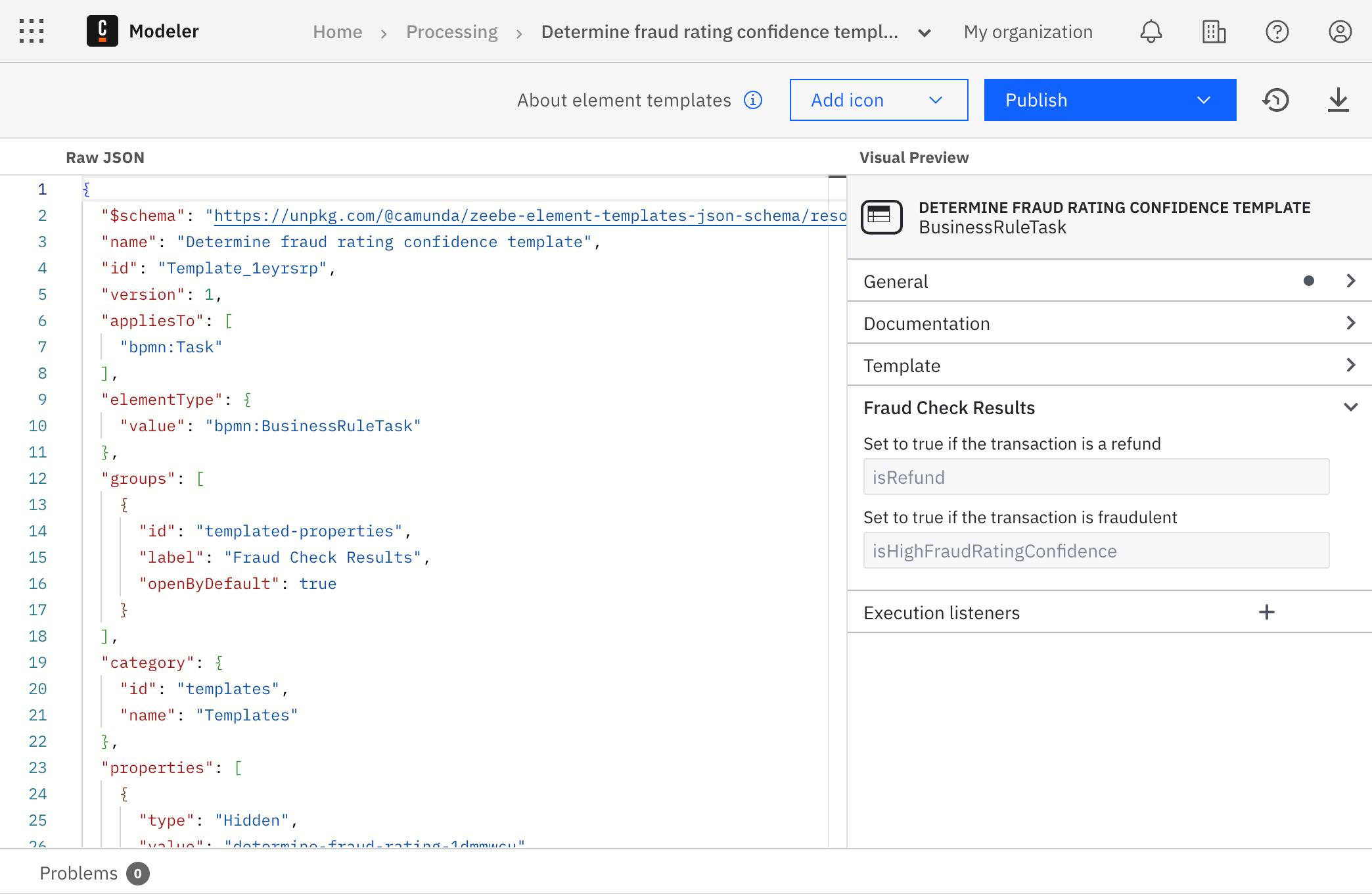Expand the General section
The height and width of the screenshot is (894, 1372).
(1109, 281)
